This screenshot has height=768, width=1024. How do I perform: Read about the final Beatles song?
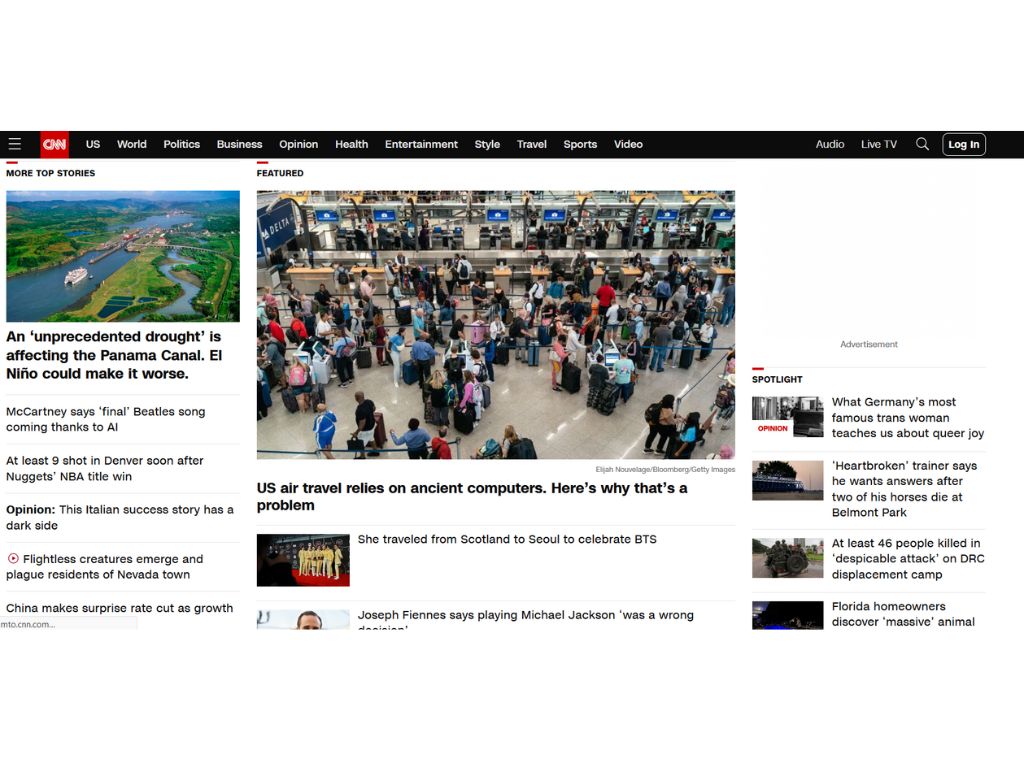(x=110, y=419)
